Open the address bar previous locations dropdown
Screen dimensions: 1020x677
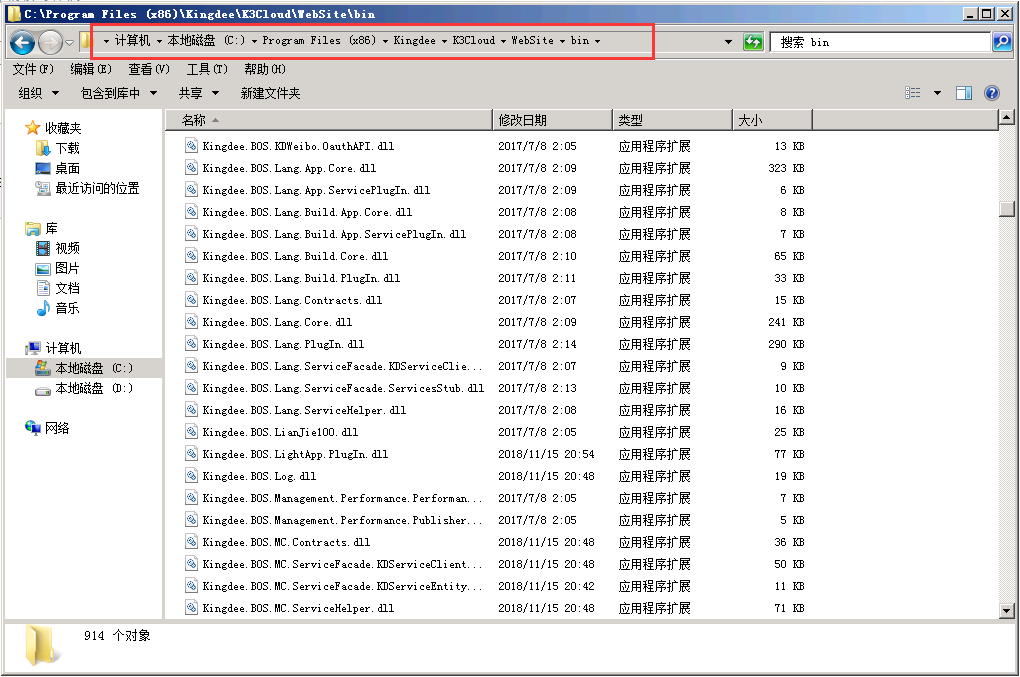coord(728,42)
